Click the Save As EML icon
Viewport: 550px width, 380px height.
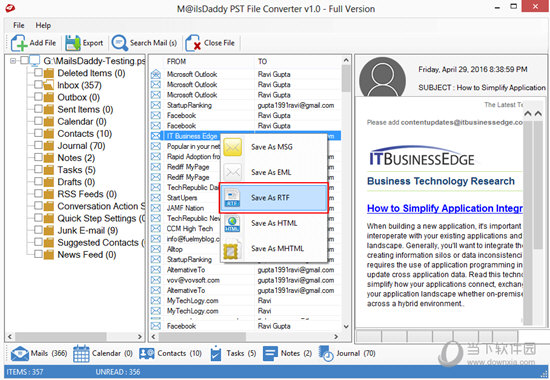point(233,172)
